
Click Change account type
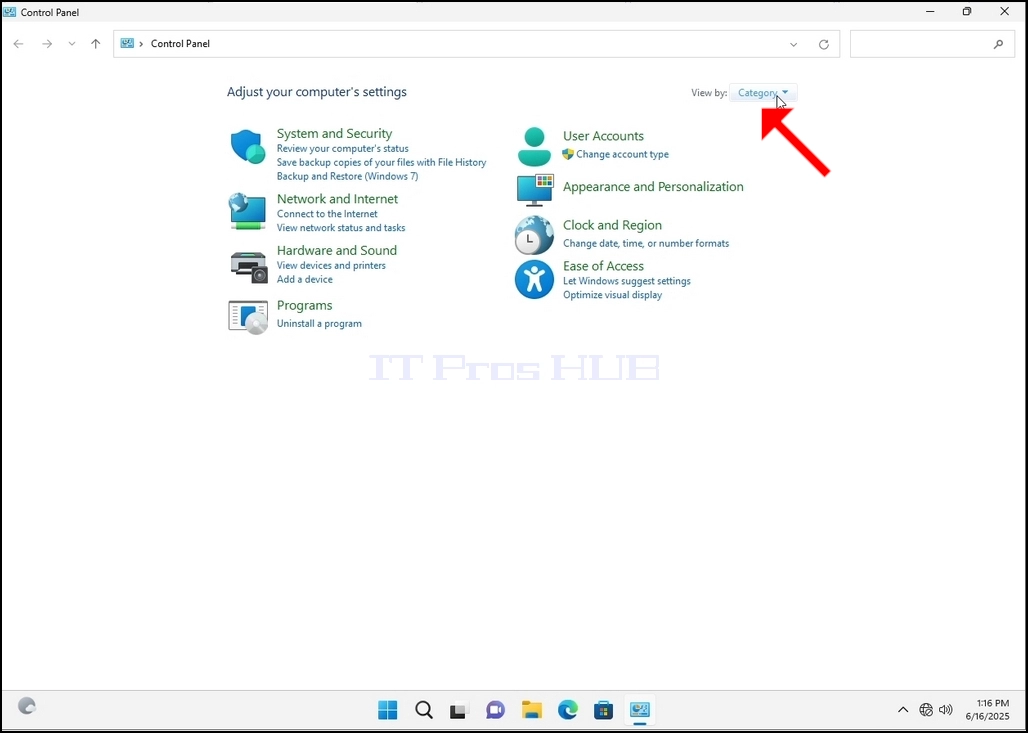click(622, 154)
